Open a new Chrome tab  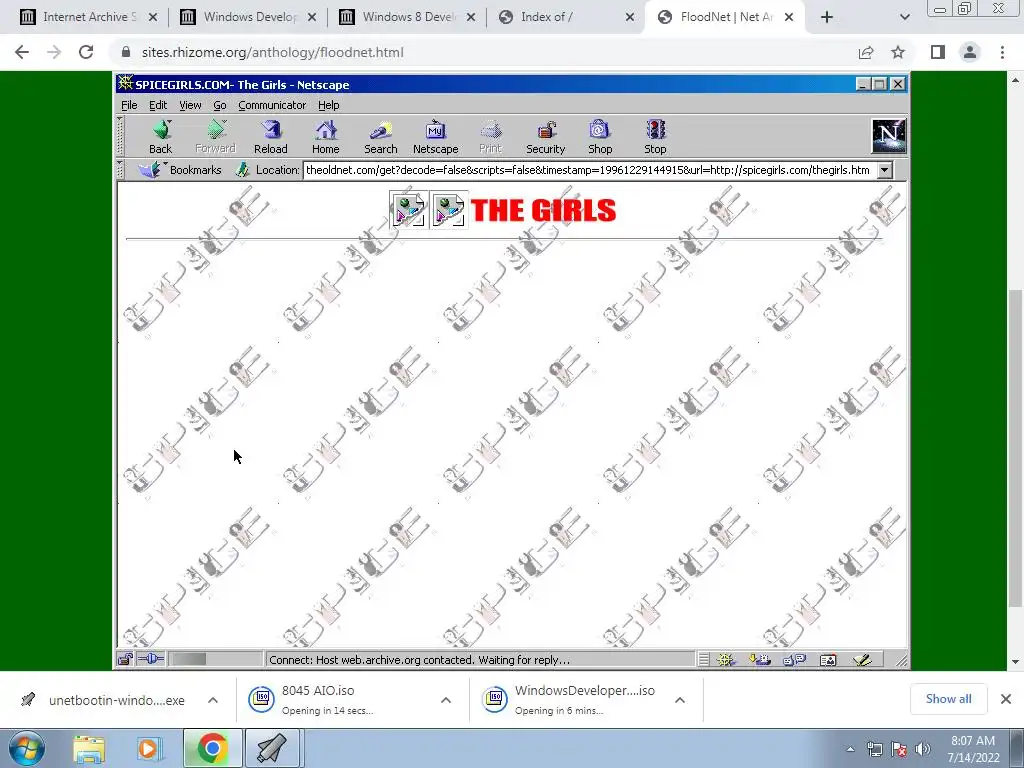pos(827,17)
